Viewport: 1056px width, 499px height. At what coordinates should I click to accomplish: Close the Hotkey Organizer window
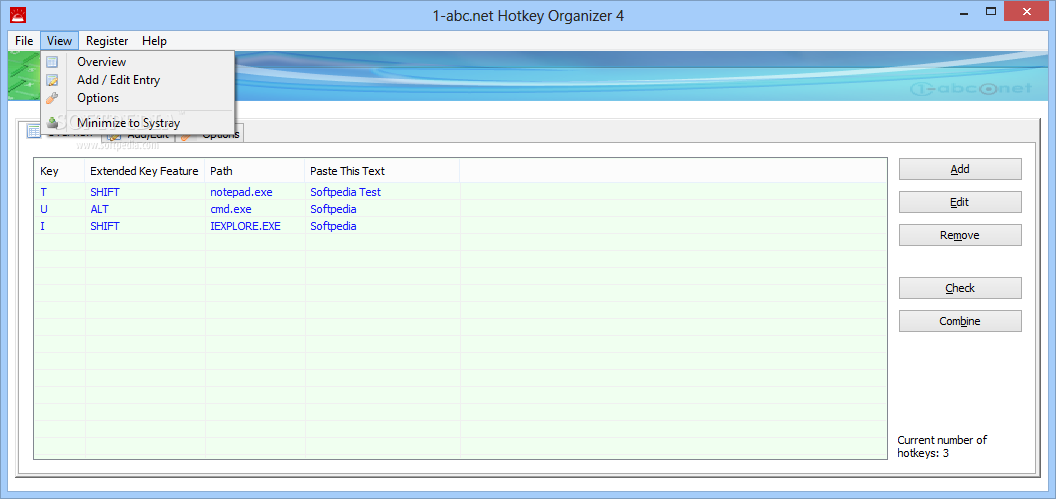click(x=1025, y=11)
